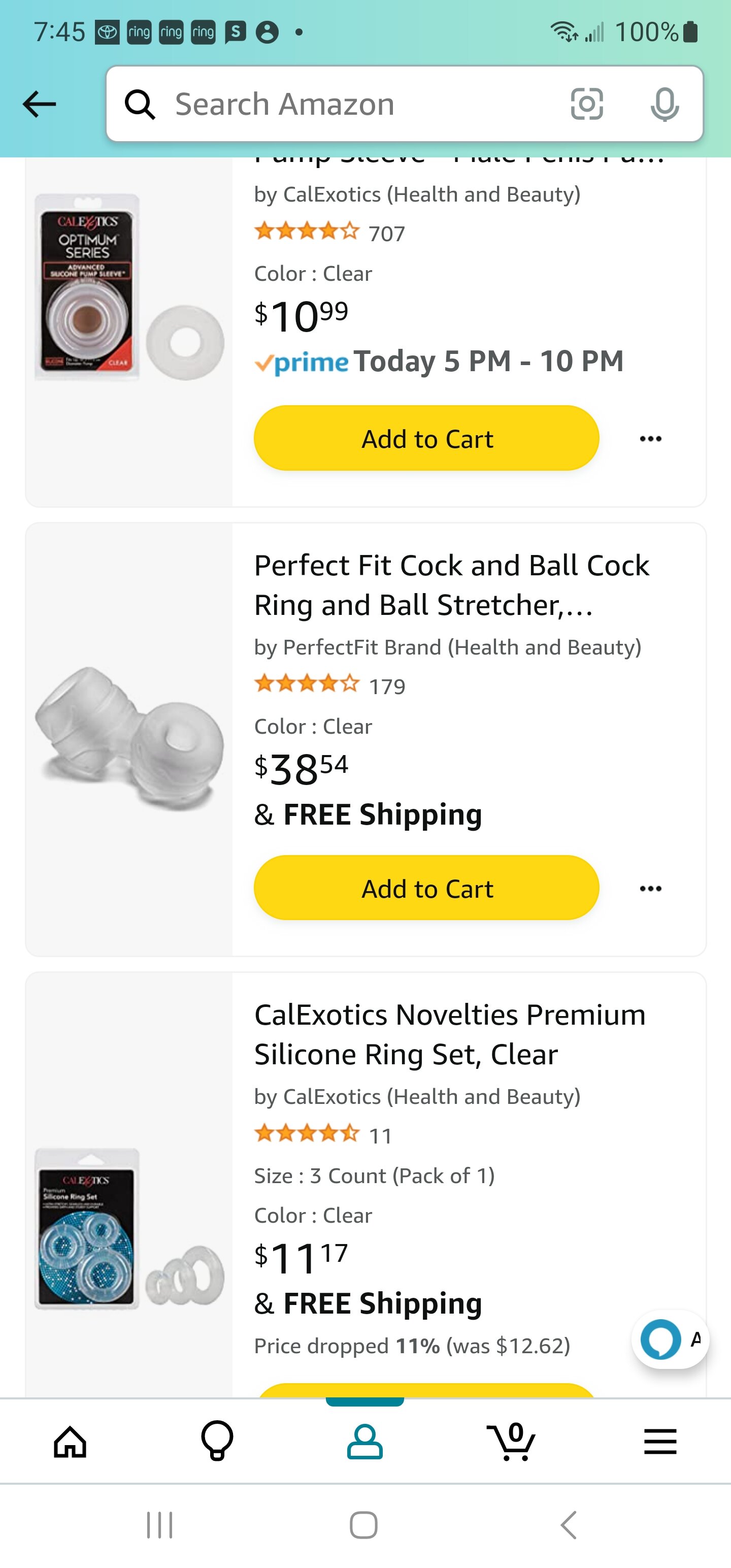
Task: Open more options for the $10.99 item
Action: [x=651, y=438]
